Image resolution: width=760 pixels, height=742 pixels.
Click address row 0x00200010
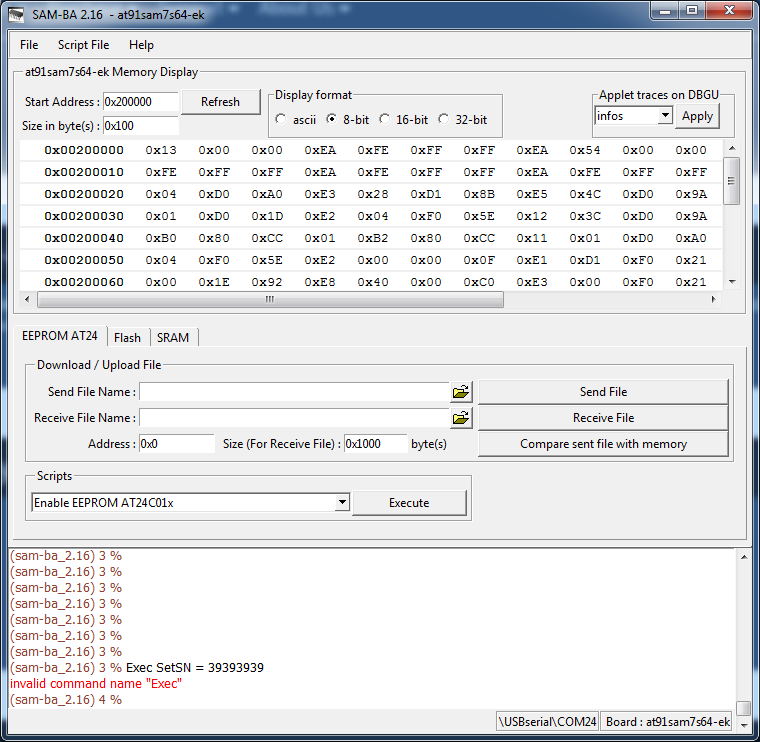coord(84,172)
